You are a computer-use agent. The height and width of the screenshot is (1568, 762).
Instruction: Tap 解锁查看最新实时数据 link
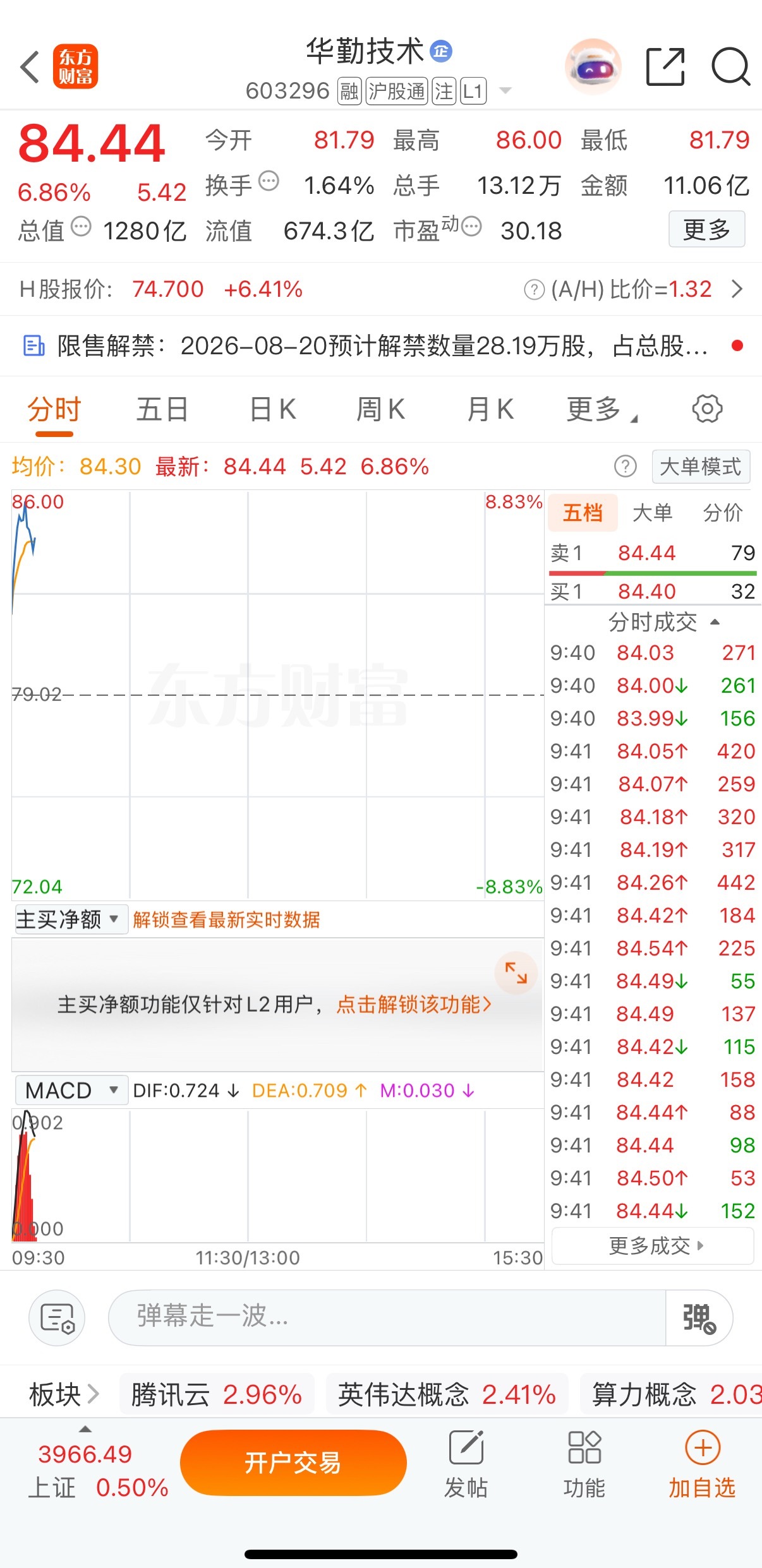coord(226,919)
